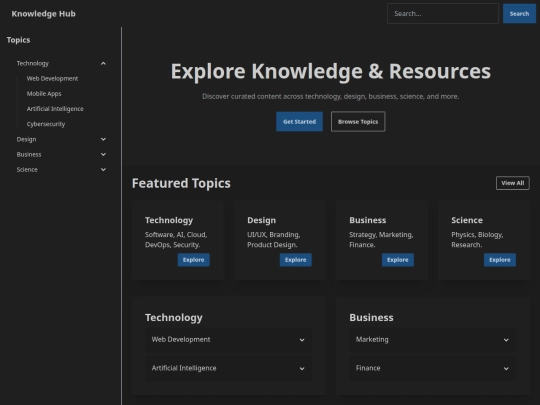This screenshot has height=405, width=540.
Task: Collapse the Technology sidebar chevron
Action: coord(103,63)
